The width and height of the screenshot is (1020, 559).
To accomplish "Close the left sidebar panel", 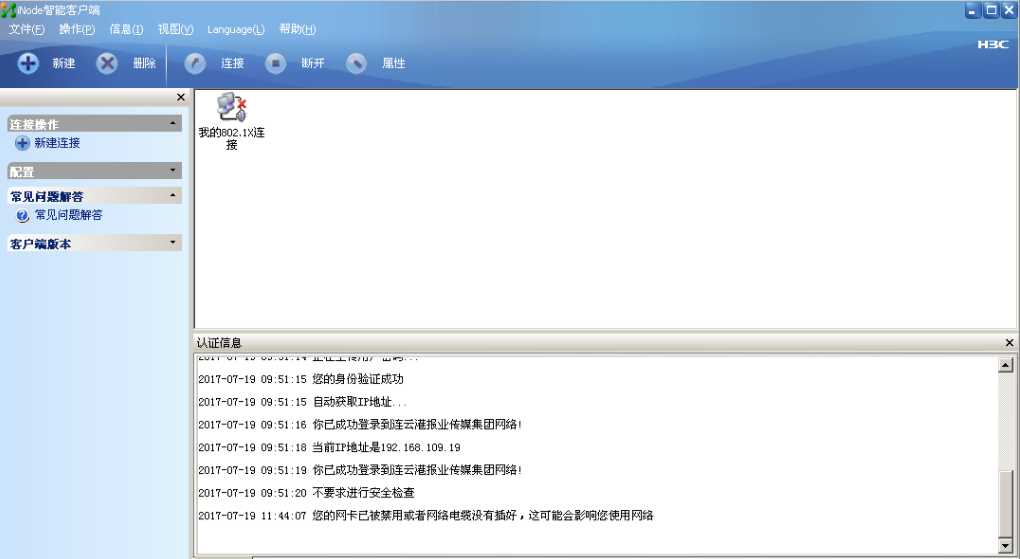I will [x=181, y=97].
